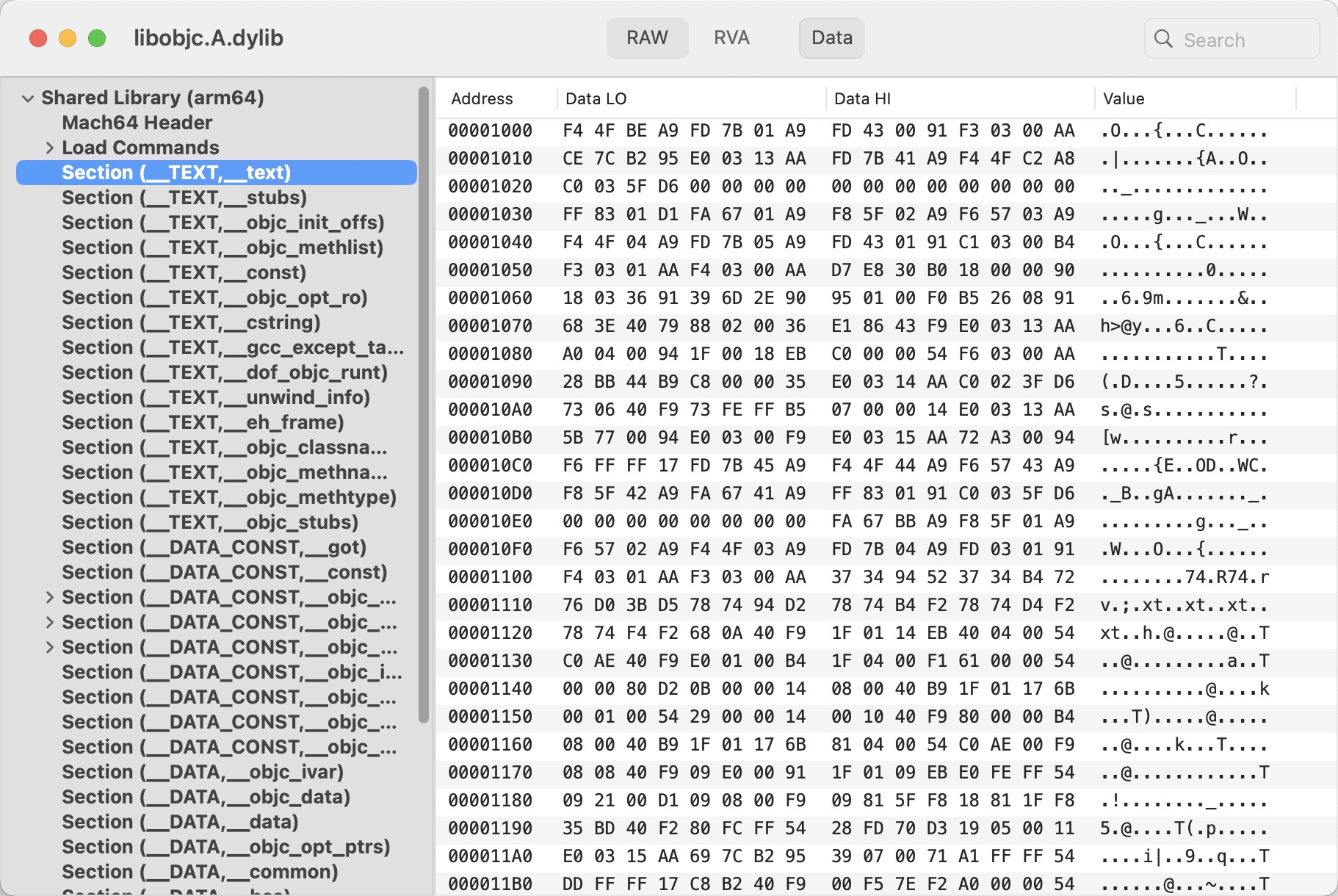Click the Value column header
The image size is (1338, 896).
(1124, 98)
